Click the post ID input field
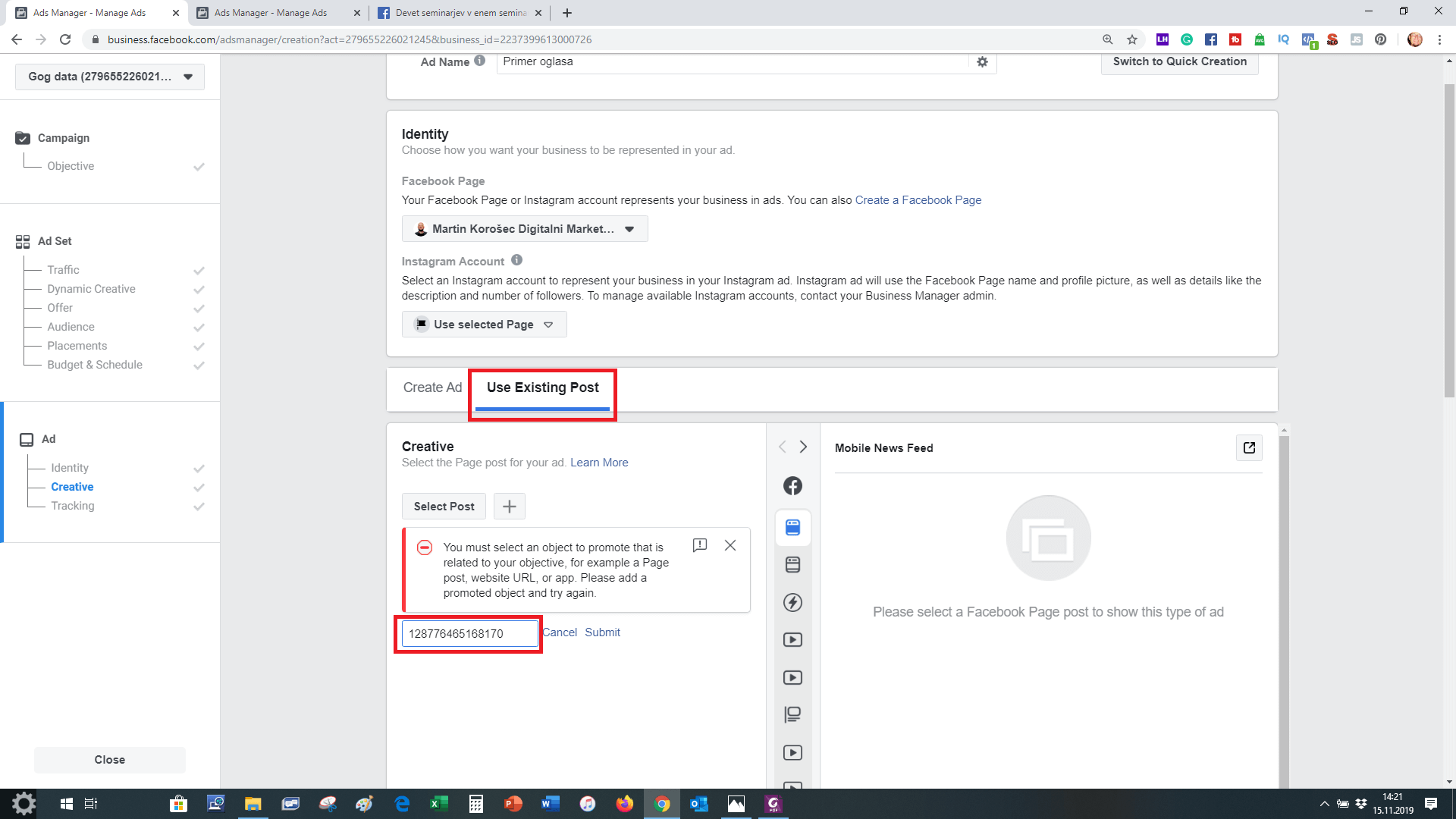 (x=469, y=634)
